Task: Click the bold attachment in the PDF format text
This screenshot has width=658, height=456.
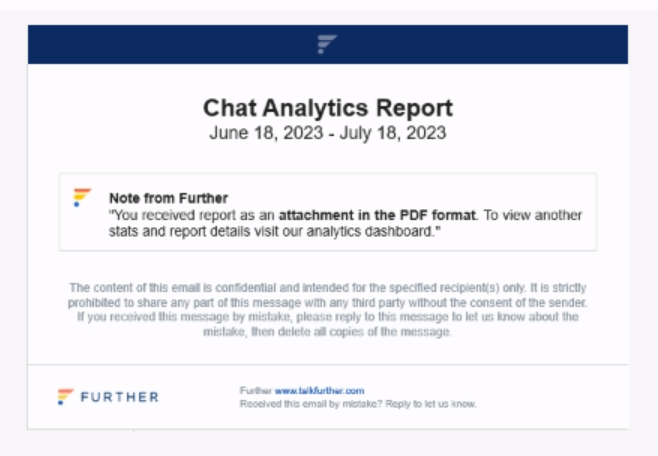Action: tap(377, 215)
